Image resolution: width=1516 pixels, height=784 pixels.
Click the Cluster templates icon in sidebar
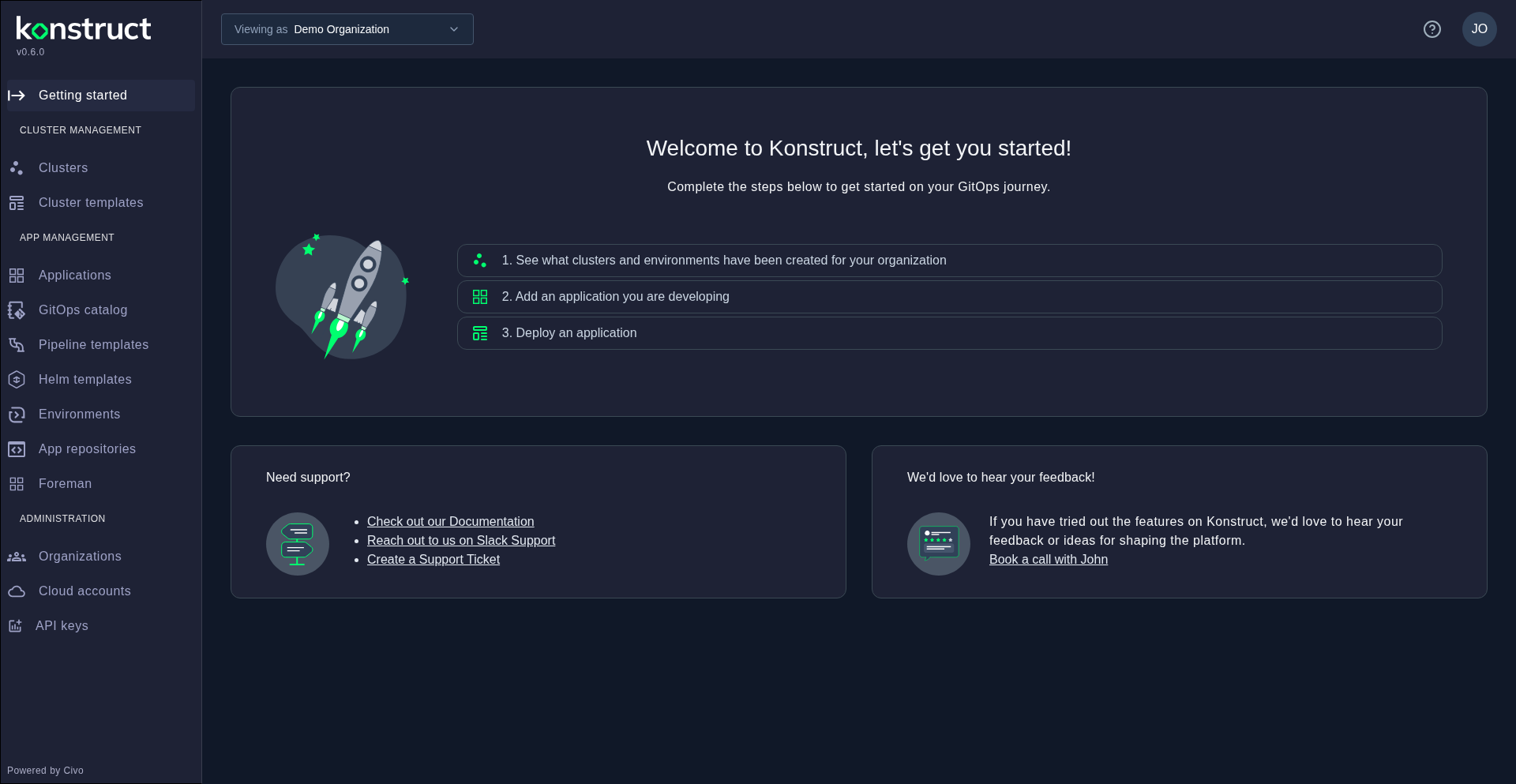click(x=17, y=203)
